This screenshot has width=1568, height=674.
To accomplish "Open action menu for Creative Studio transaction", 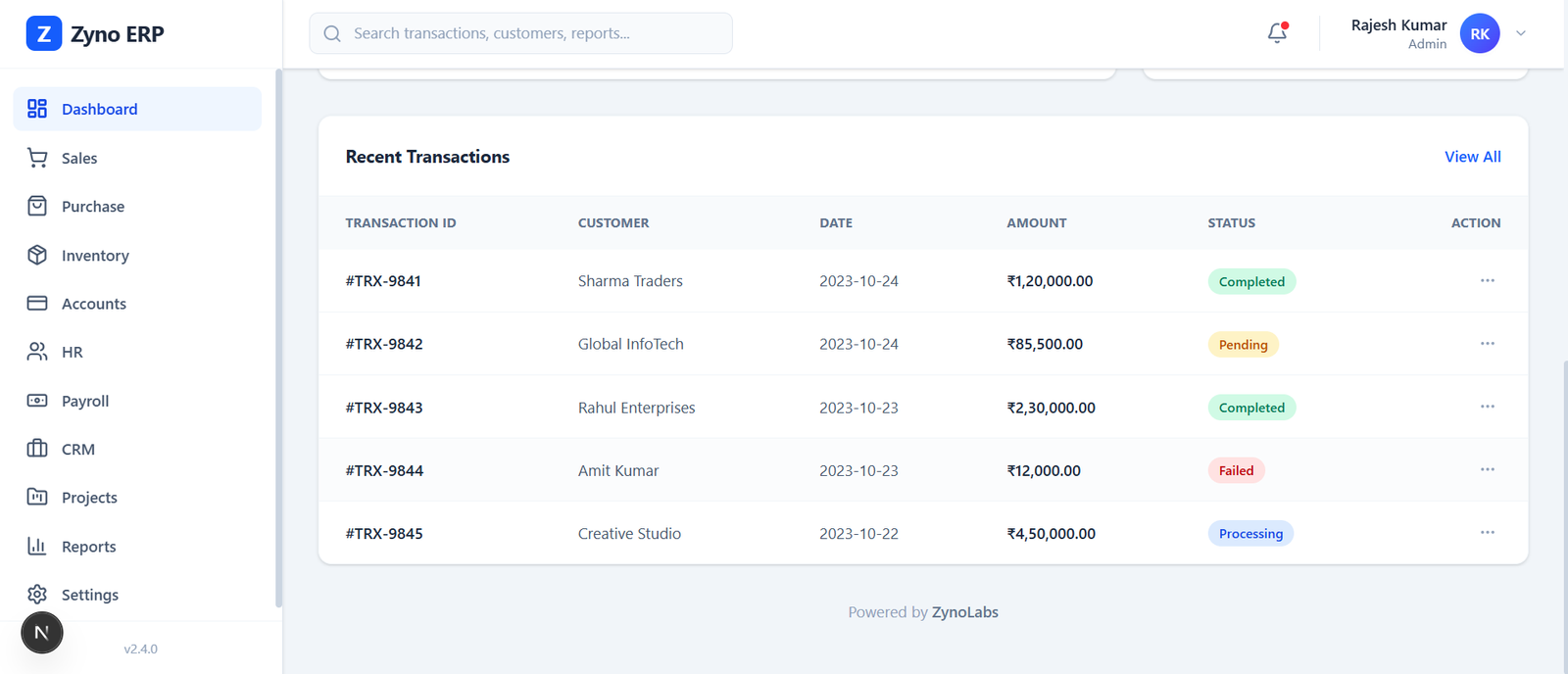I will tap(1487, 533).
